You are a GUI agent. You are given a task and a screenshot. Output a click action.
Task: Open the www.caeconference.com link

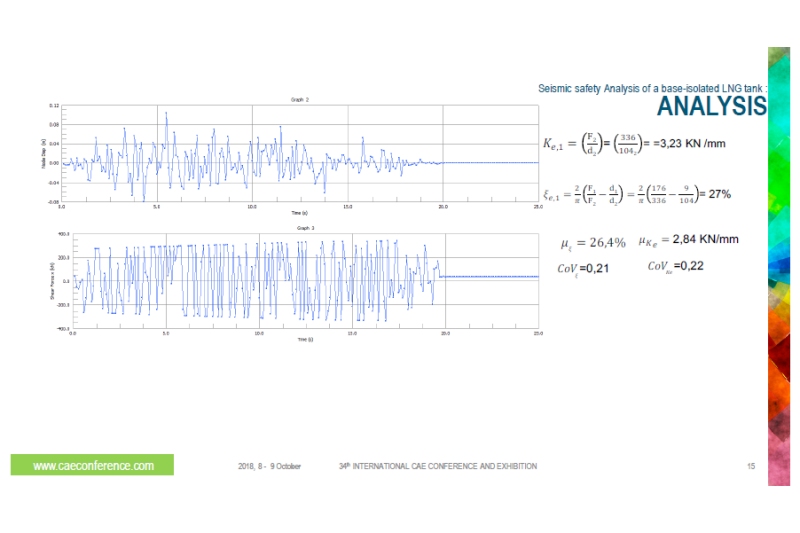coord(92,465)
